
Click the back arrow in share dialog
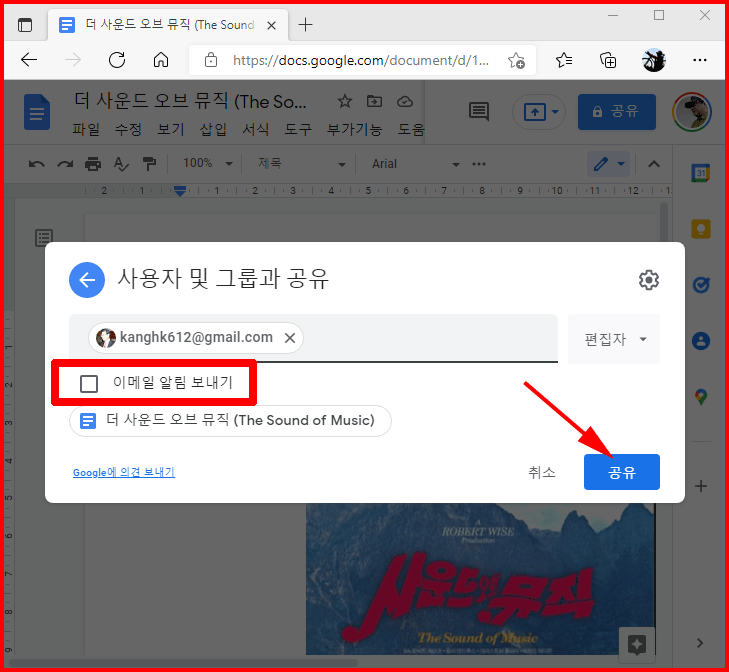coord(87,280)
